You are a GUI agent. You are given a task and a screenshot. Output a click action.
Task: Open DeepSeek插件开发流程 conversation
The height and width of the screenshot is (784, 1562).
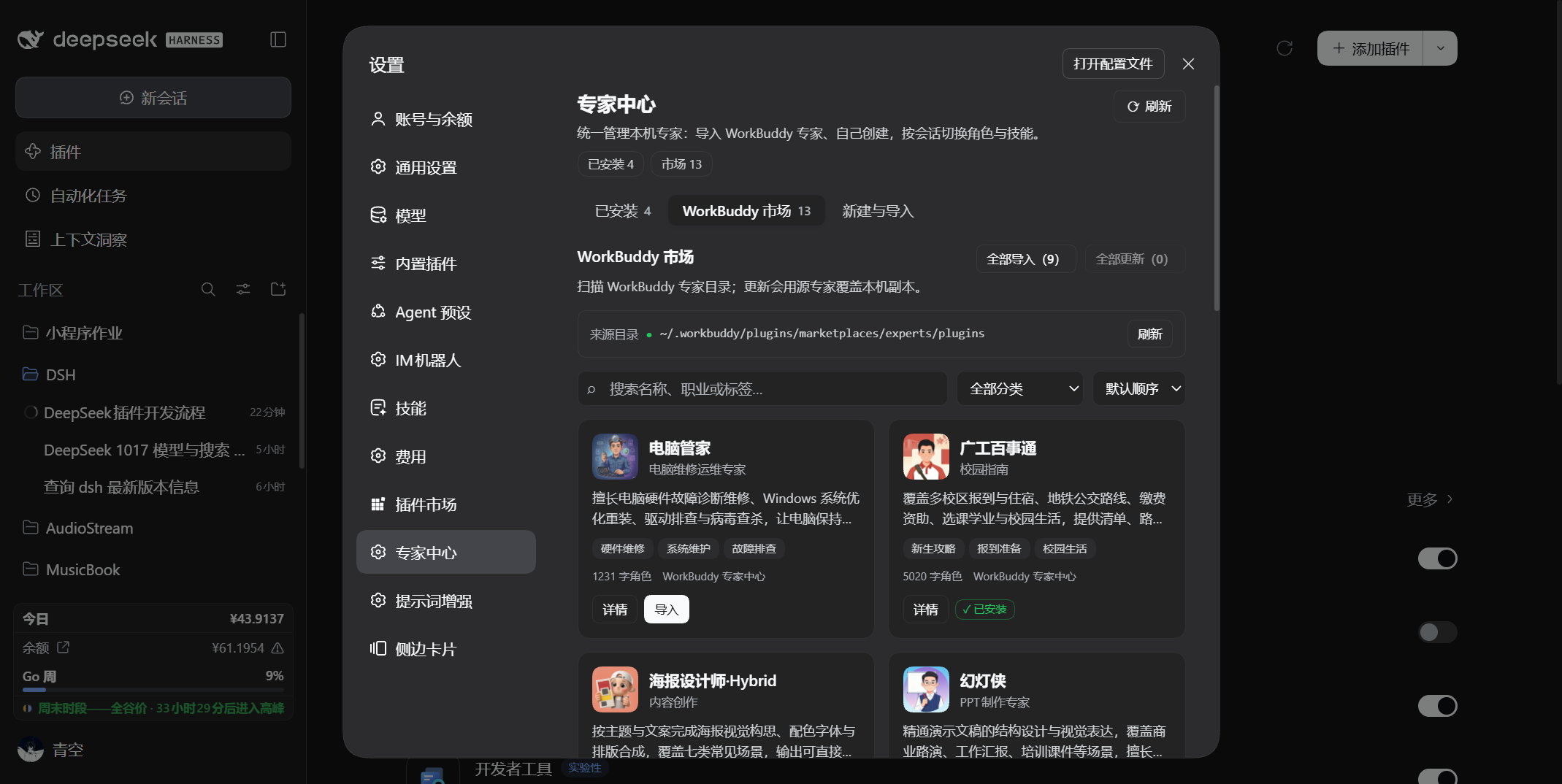(153, 412)
